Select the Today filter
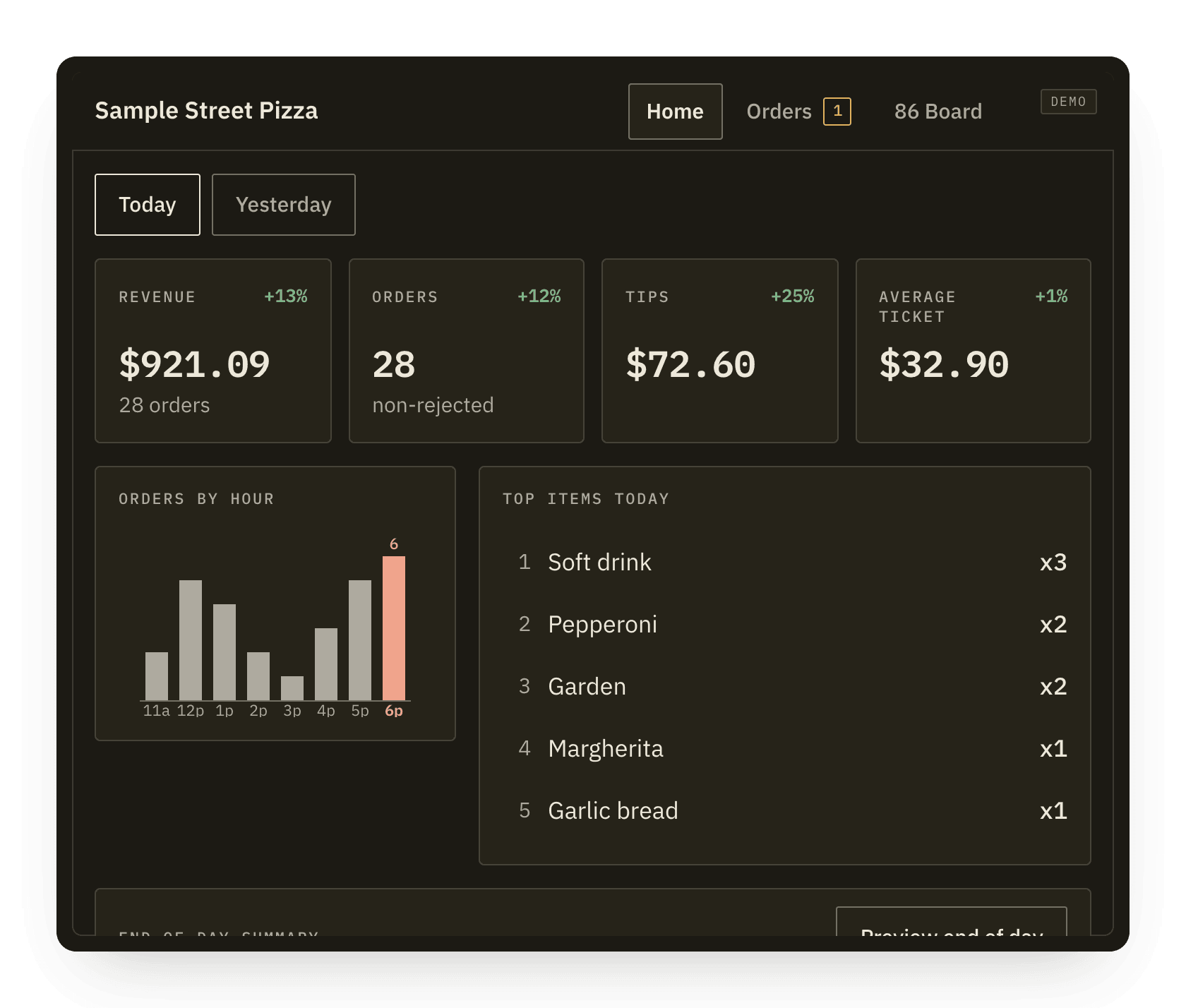The height and width of the screenshot is (1008, 1186). 148,205
